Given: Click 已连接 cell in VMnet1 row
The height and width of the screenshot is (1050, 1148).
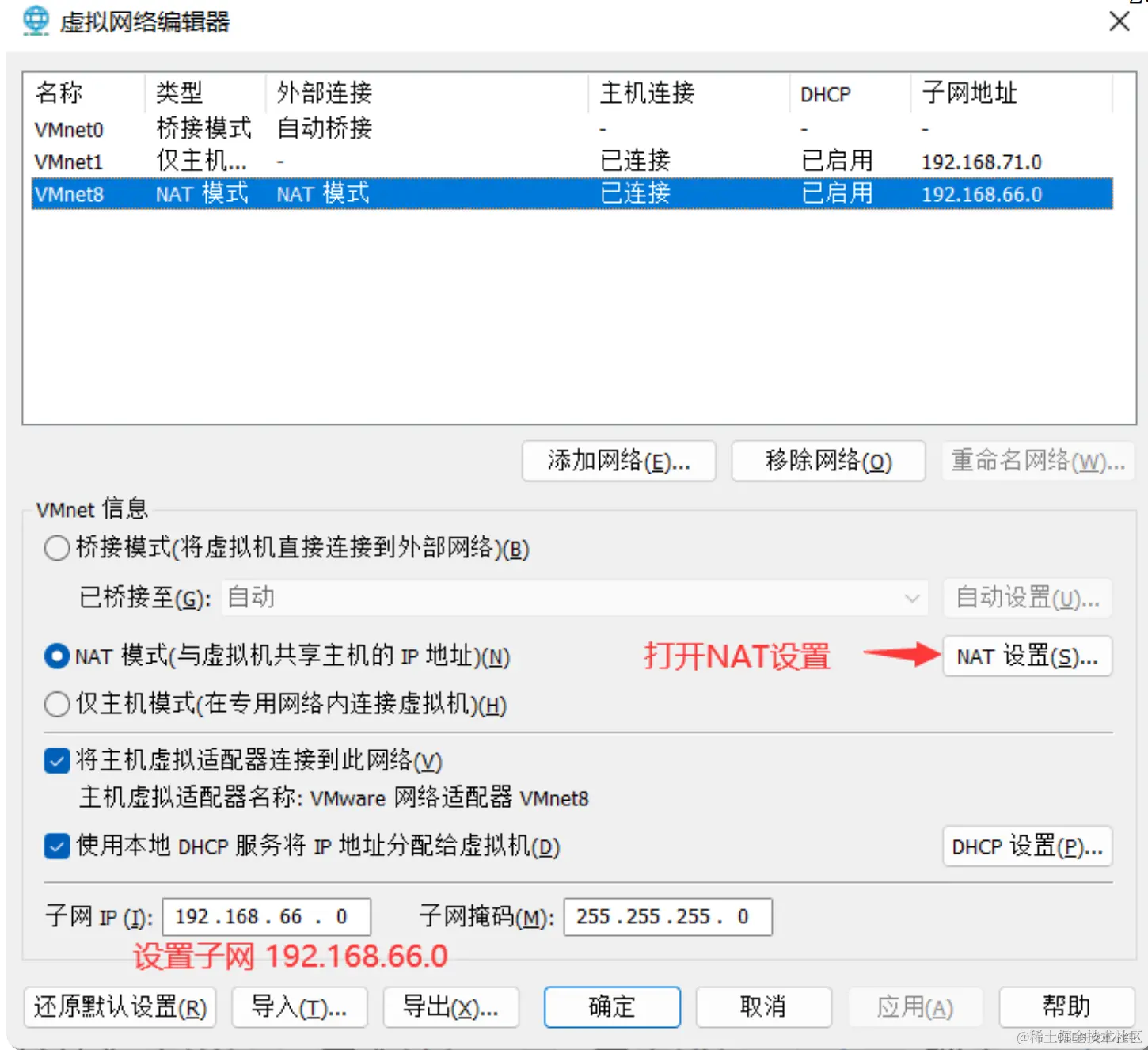Looking at the screenshot, I should click(x=635, y=162).
